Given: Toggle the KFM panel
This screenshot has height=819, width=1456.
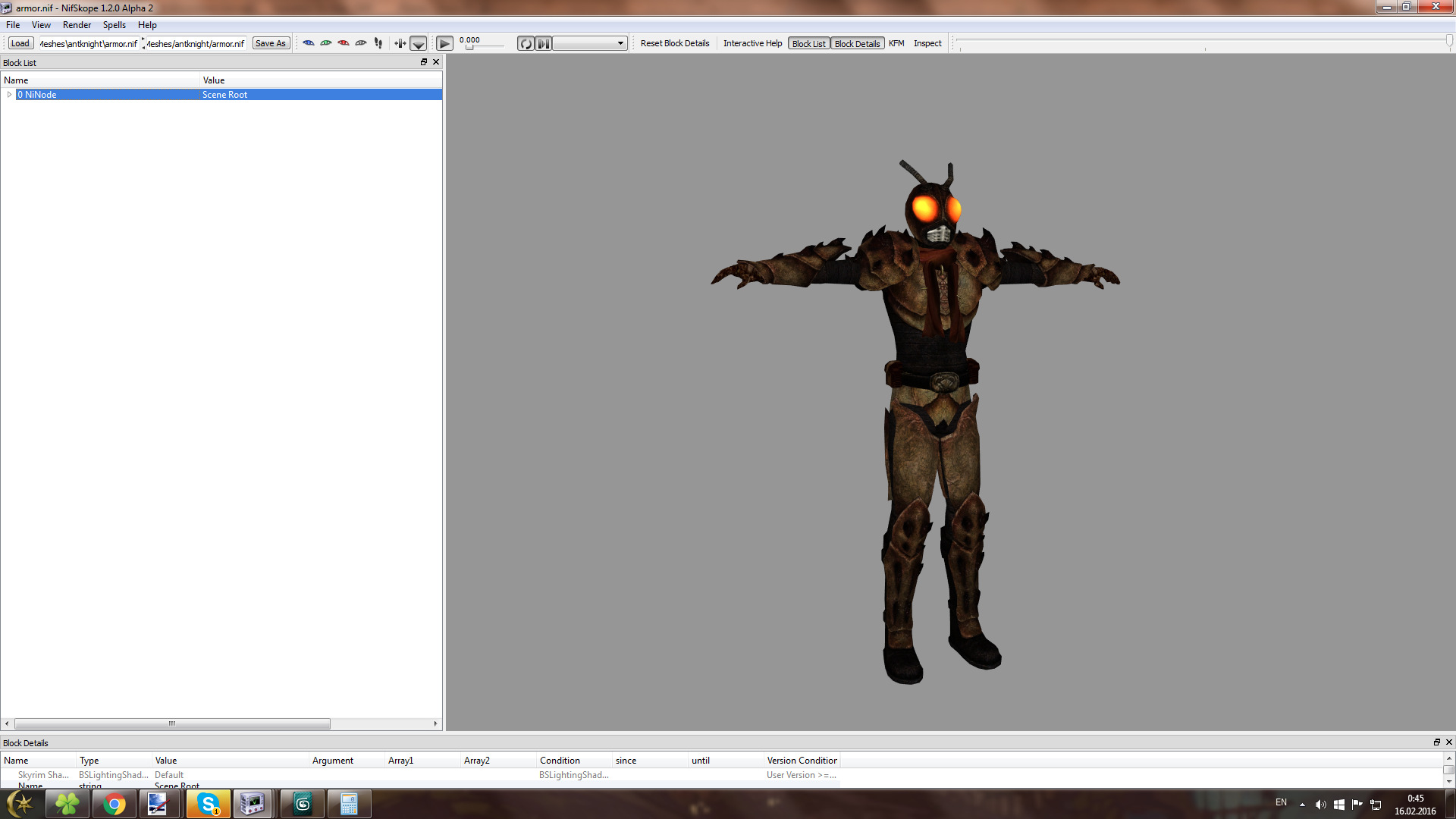Looking at the screenshot, I should coord(896,43).
